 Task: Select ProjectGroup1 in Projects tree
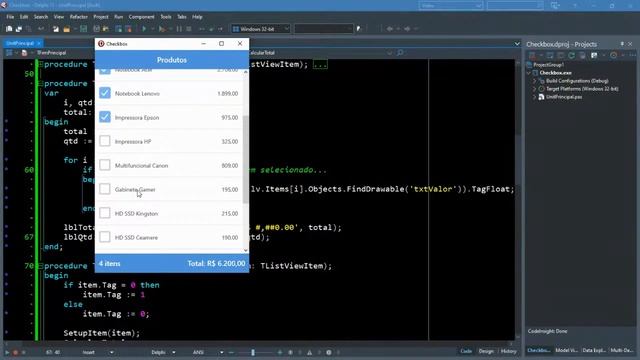click(549, 65)
